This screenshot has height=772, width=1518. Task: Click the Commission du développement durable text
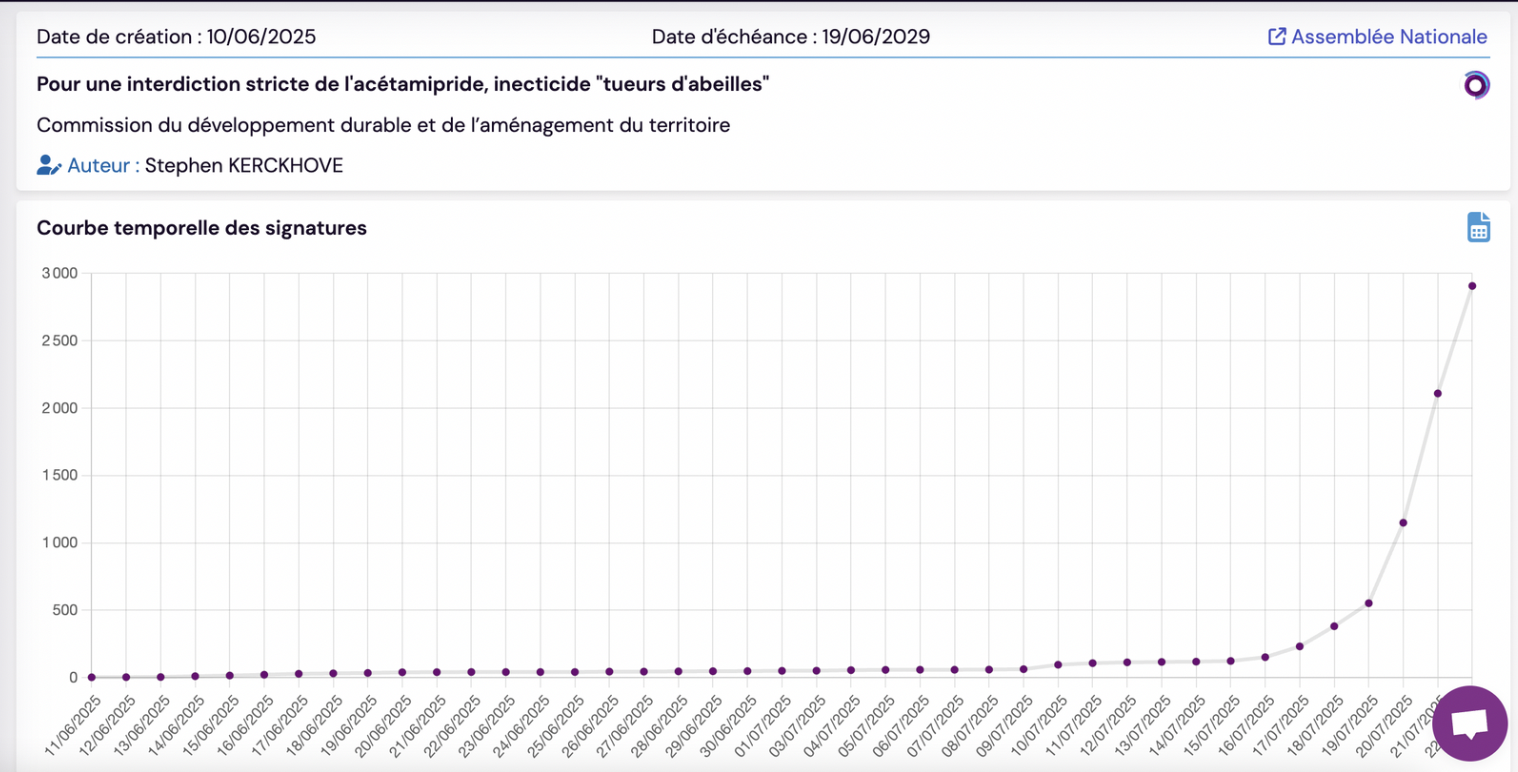tap(383, 125)
